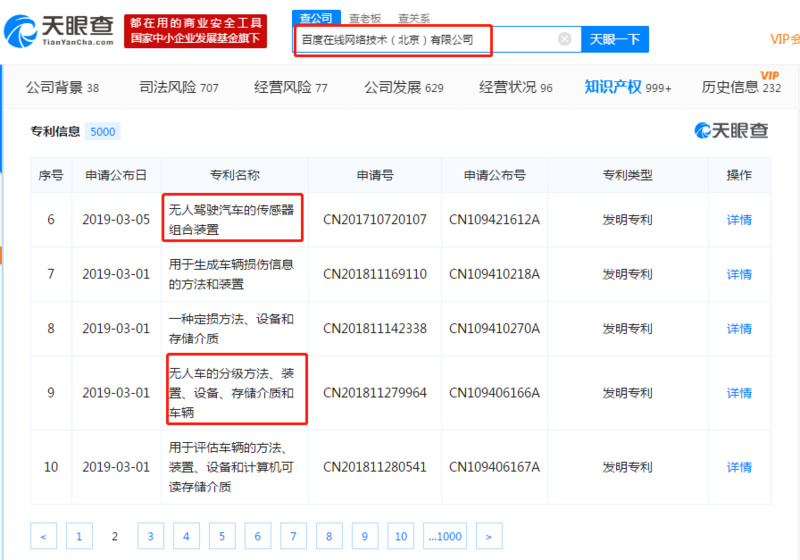This screenshot has height=560, width=800.
Task: Jump to page 3 of patents
Action: [151, 536]
